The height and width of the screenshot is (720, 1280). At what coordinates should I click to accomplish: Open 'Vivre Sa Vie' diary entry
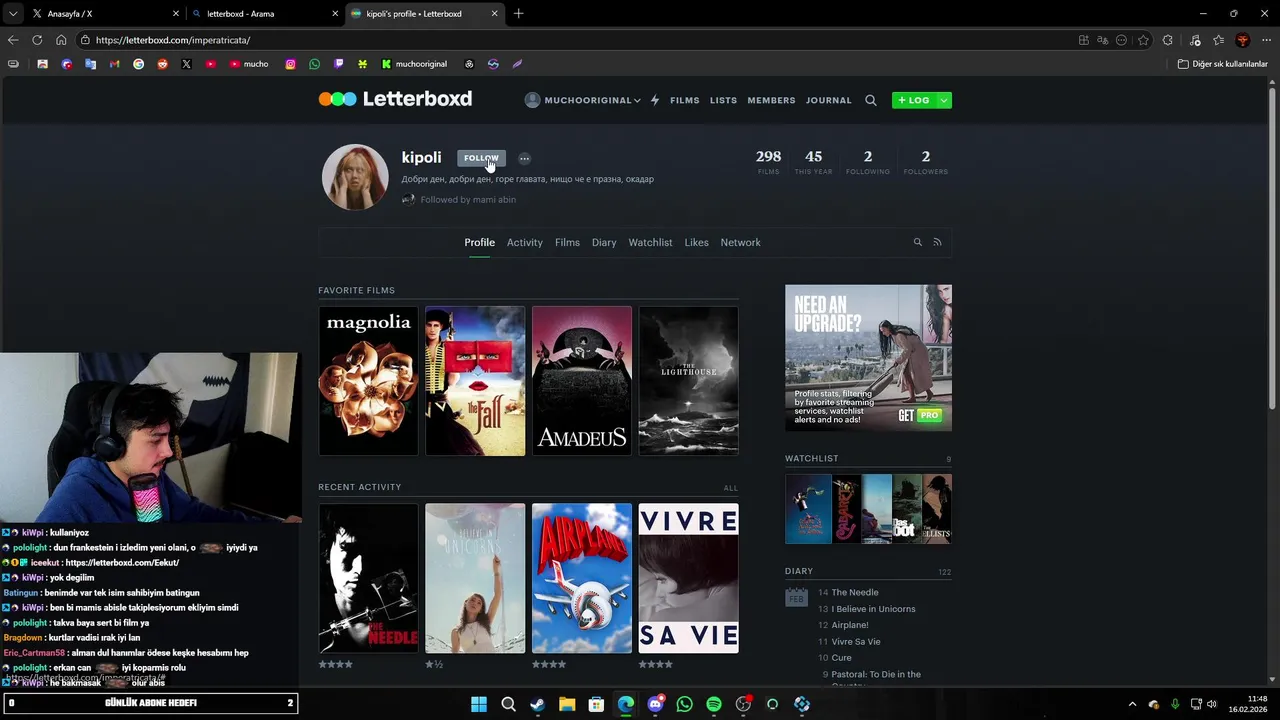(856, 642)
